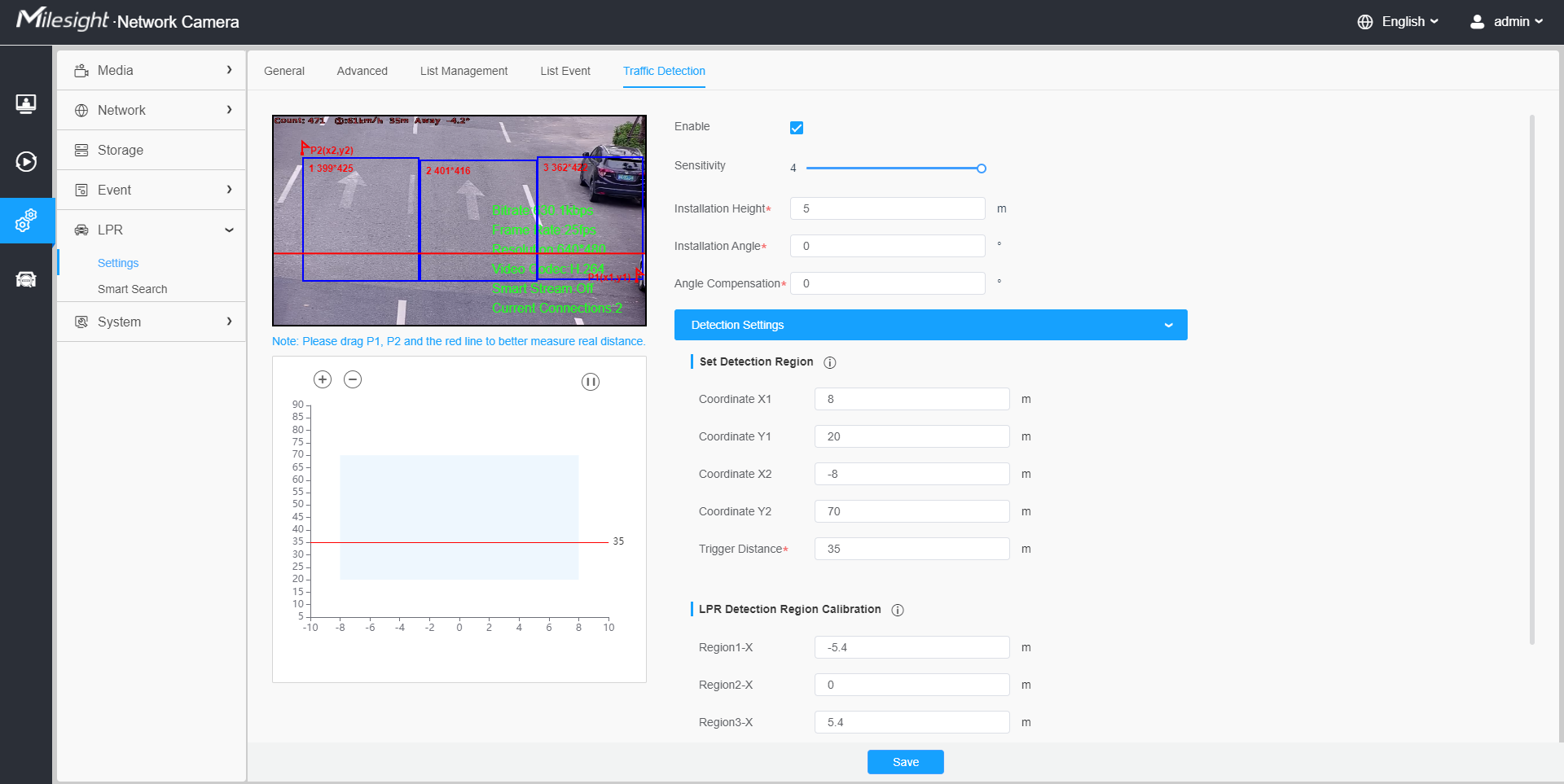Open the Live View monitor icon in sidebar
The height and width of the screenshot is (784, 1564).
[26, 104]
